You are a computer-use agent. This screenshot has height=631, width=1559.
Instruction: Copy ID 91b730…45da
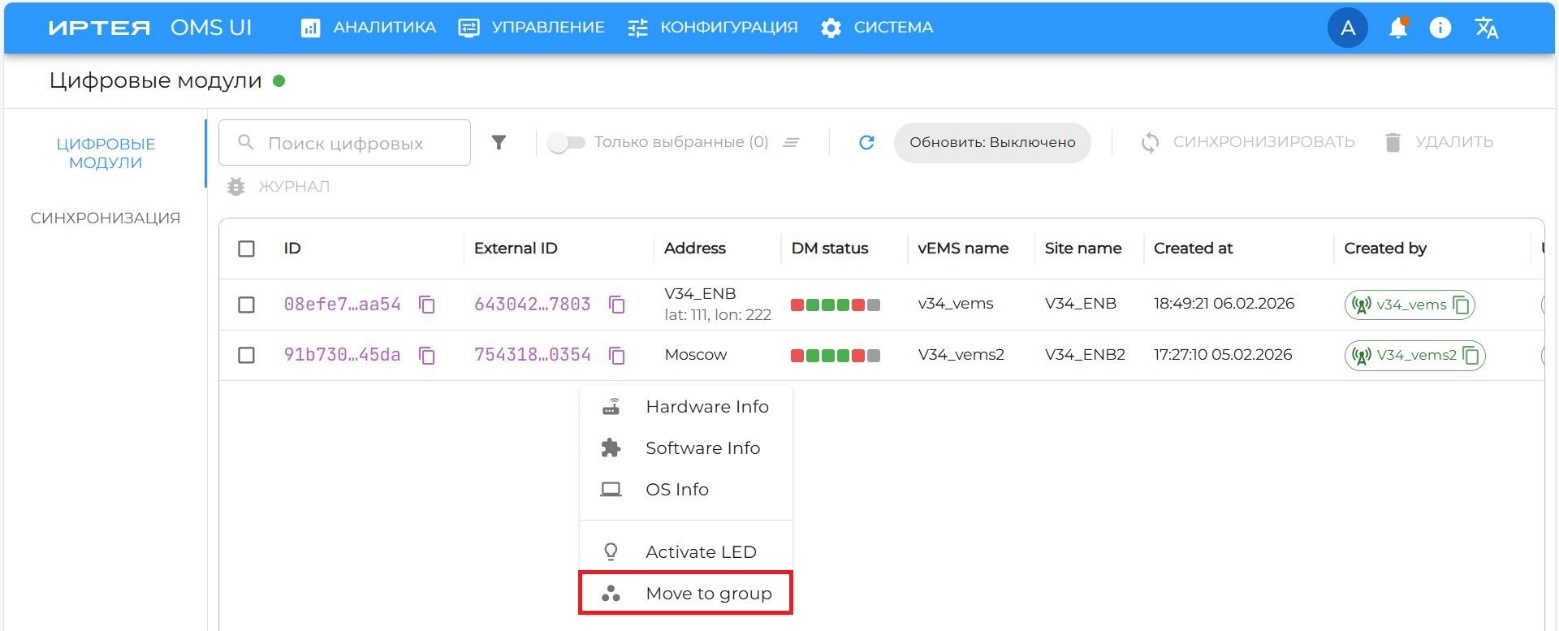point(427,355)
